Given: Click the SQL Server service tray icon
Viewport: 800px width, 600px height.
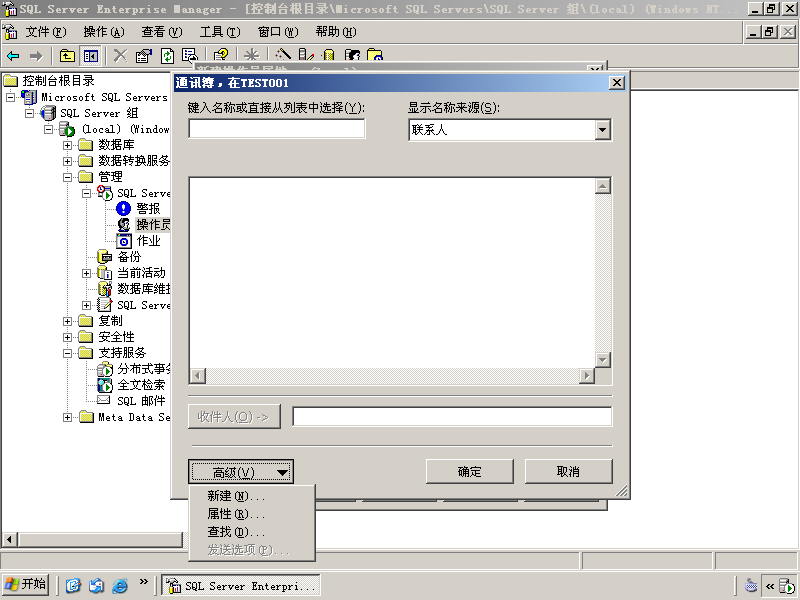Looking at the screenshot, I should (x=787, y=586).
